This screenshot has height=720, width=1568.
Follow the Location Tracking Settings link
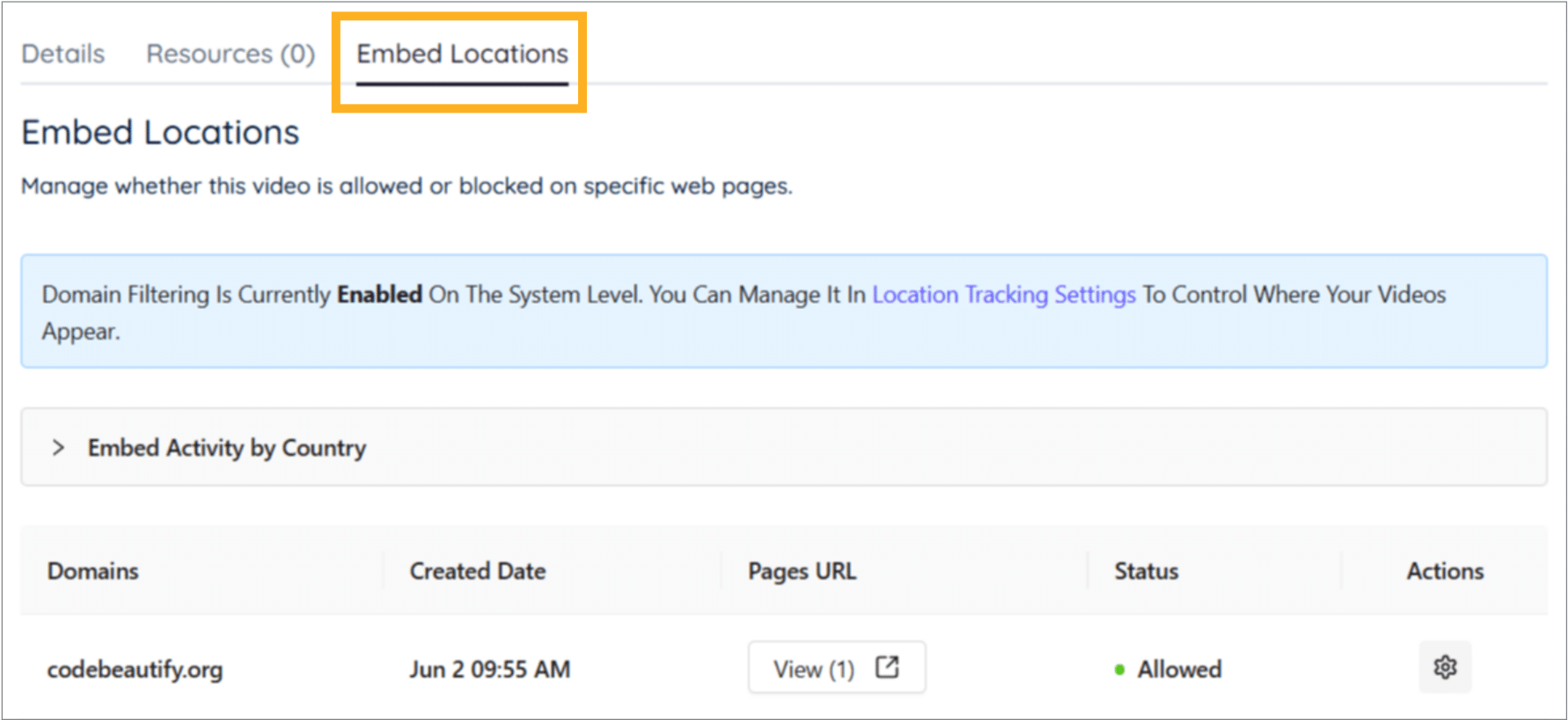(1004, 294)
